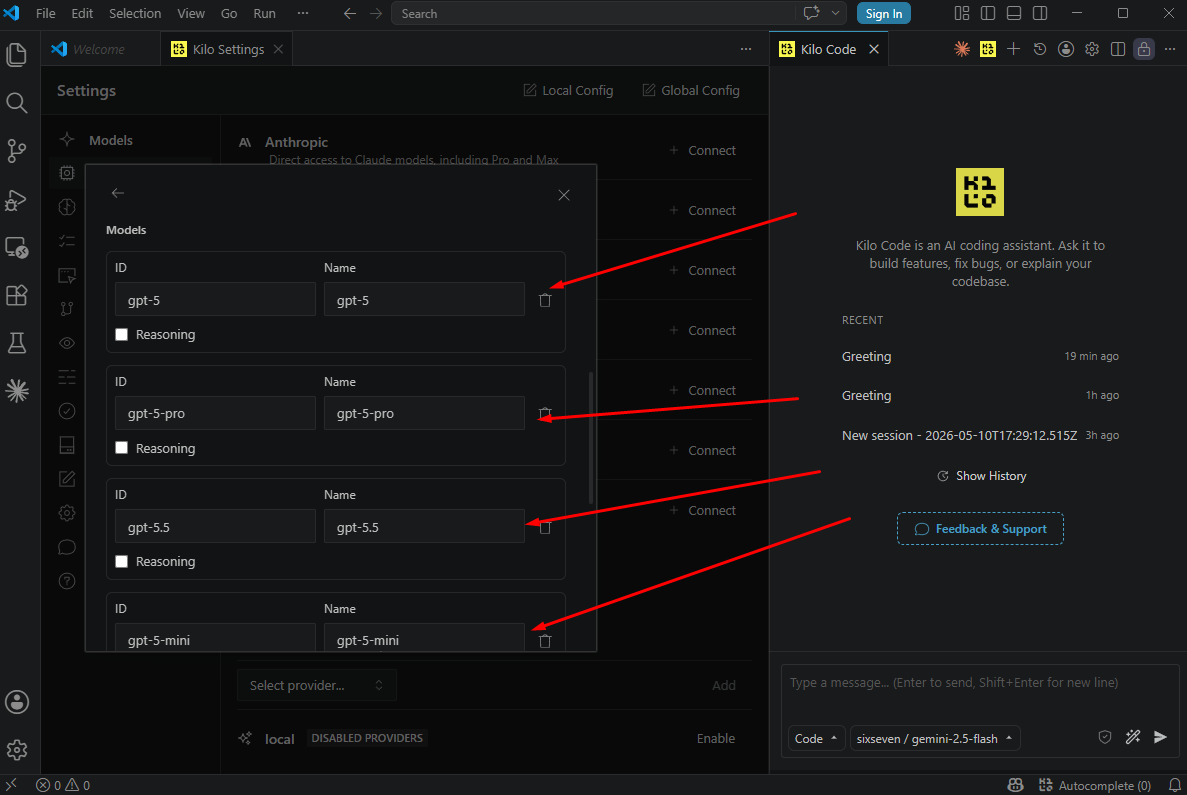The image size is (1187, 795).
Task: Delete the gpt-5.5 model entry
Action: pyautogui.click(x=545, y=528)
